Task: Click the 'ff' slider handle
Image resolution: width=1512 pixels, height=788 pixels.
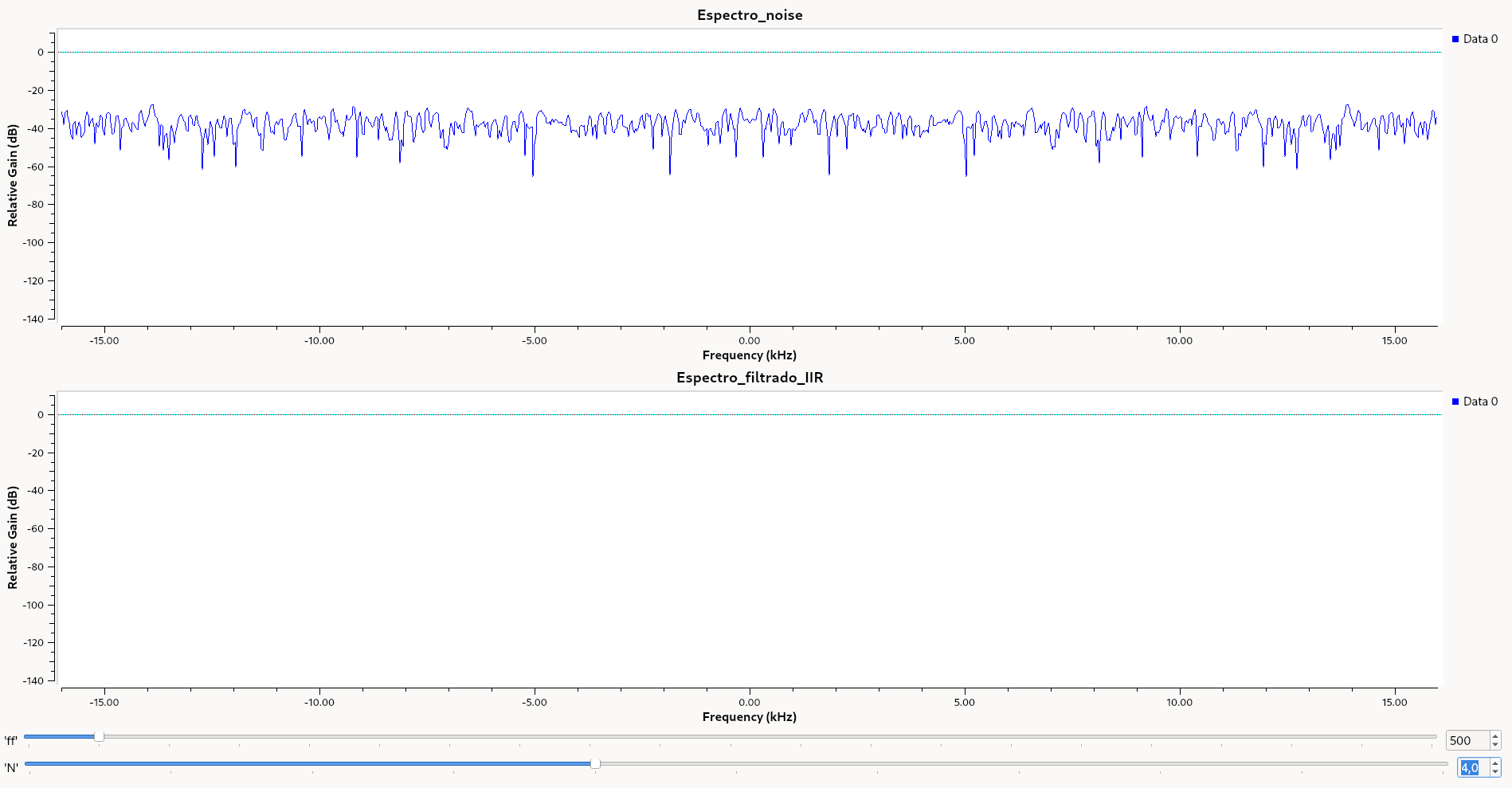Action: [99, 737]
